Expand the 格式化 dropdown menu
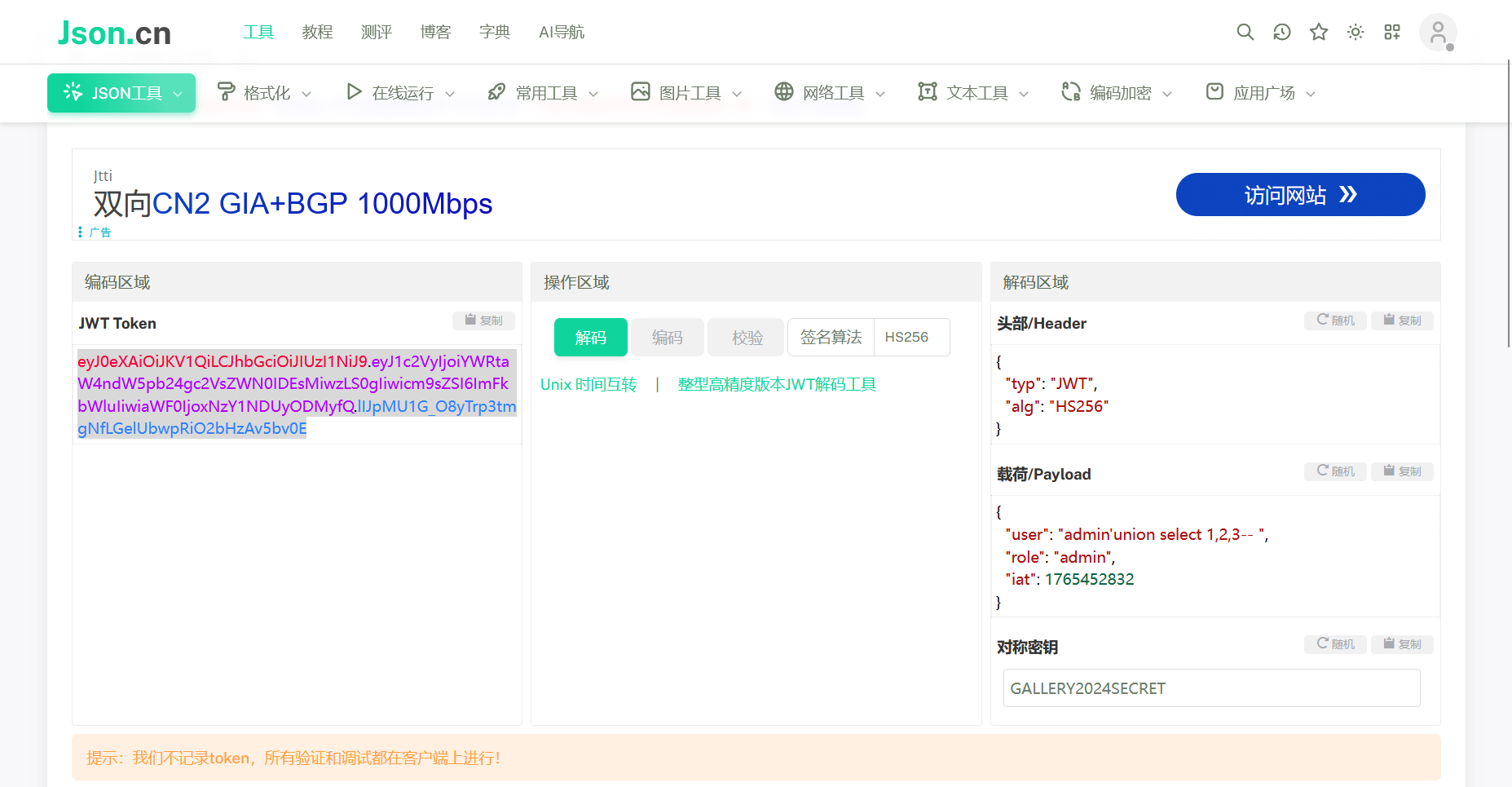The image size is (1512, 787). 266,93
